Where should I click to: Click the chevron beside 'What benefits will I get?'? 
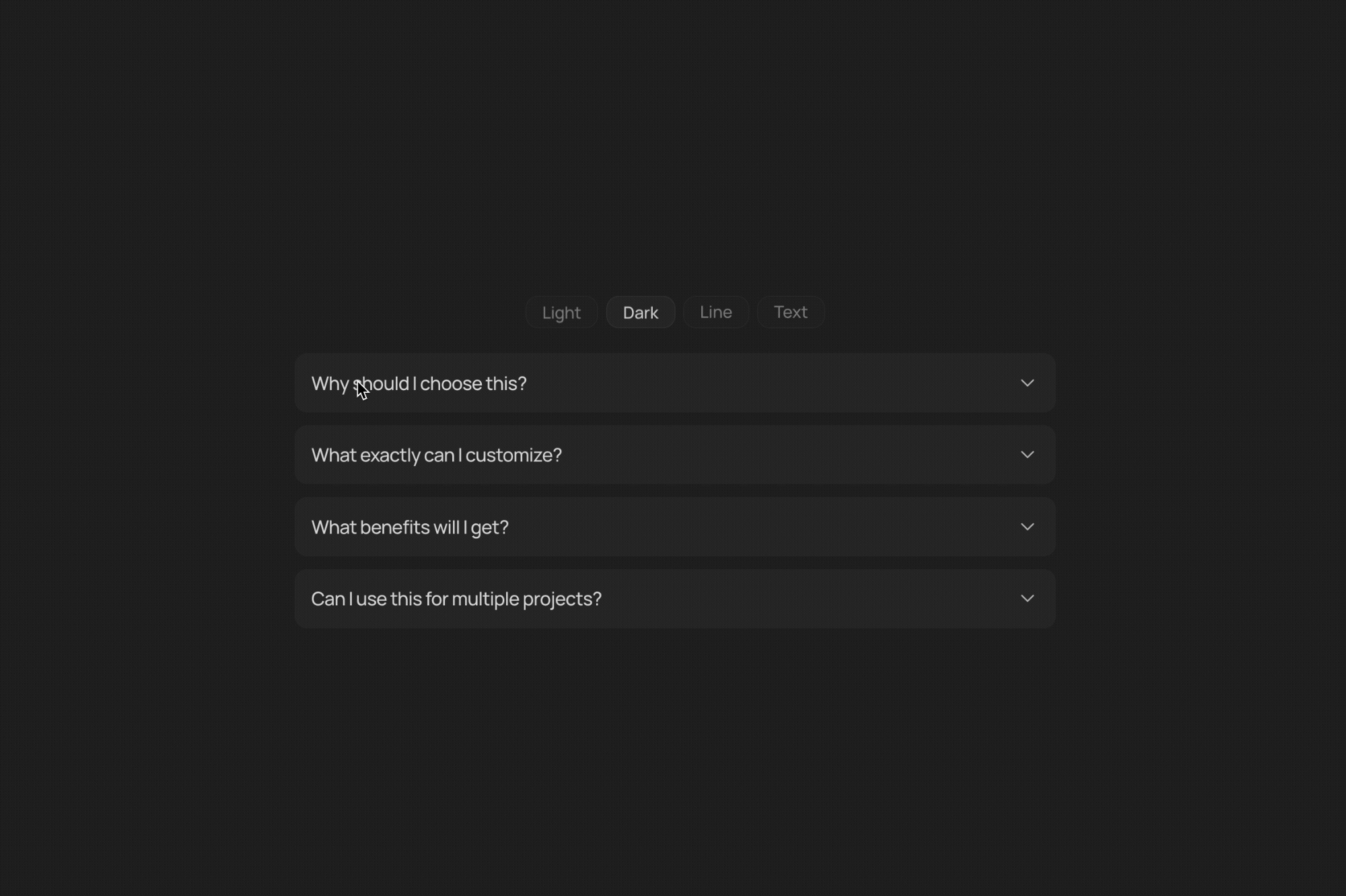pos(1027,527)
